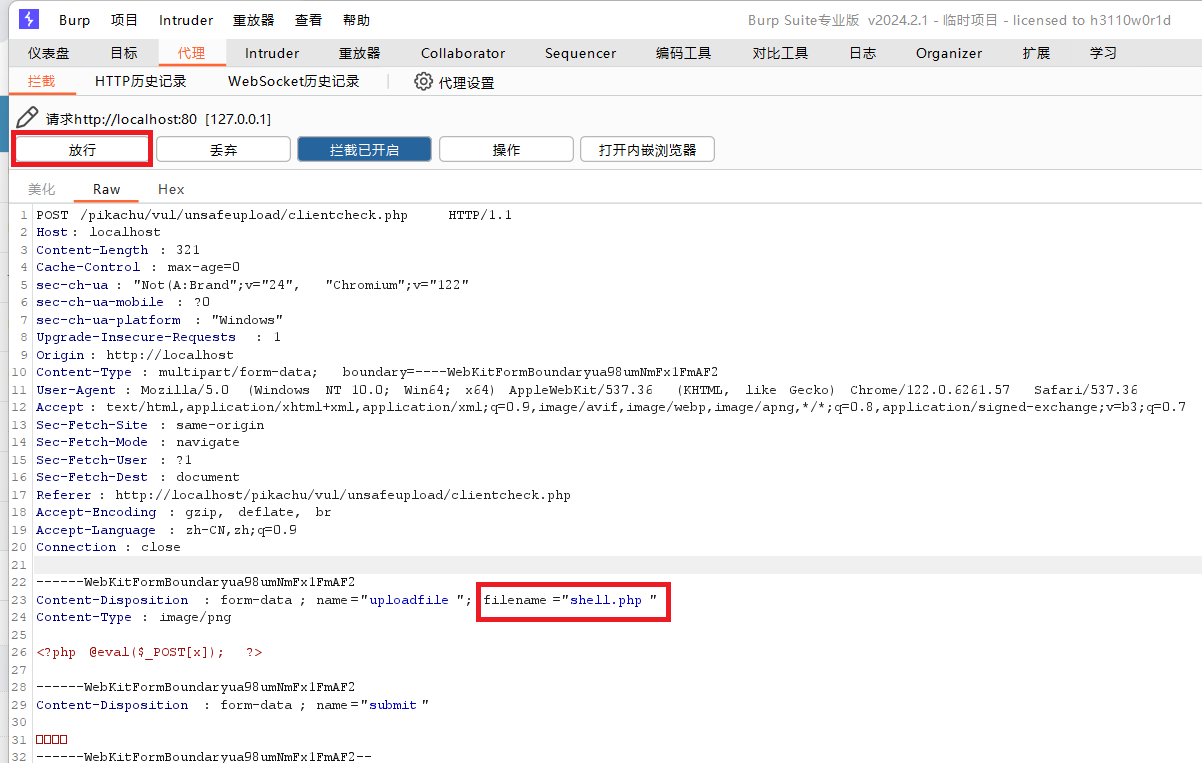Click the Content-Type image/png line
The image size is (1202, 763).
coord(134,617)
